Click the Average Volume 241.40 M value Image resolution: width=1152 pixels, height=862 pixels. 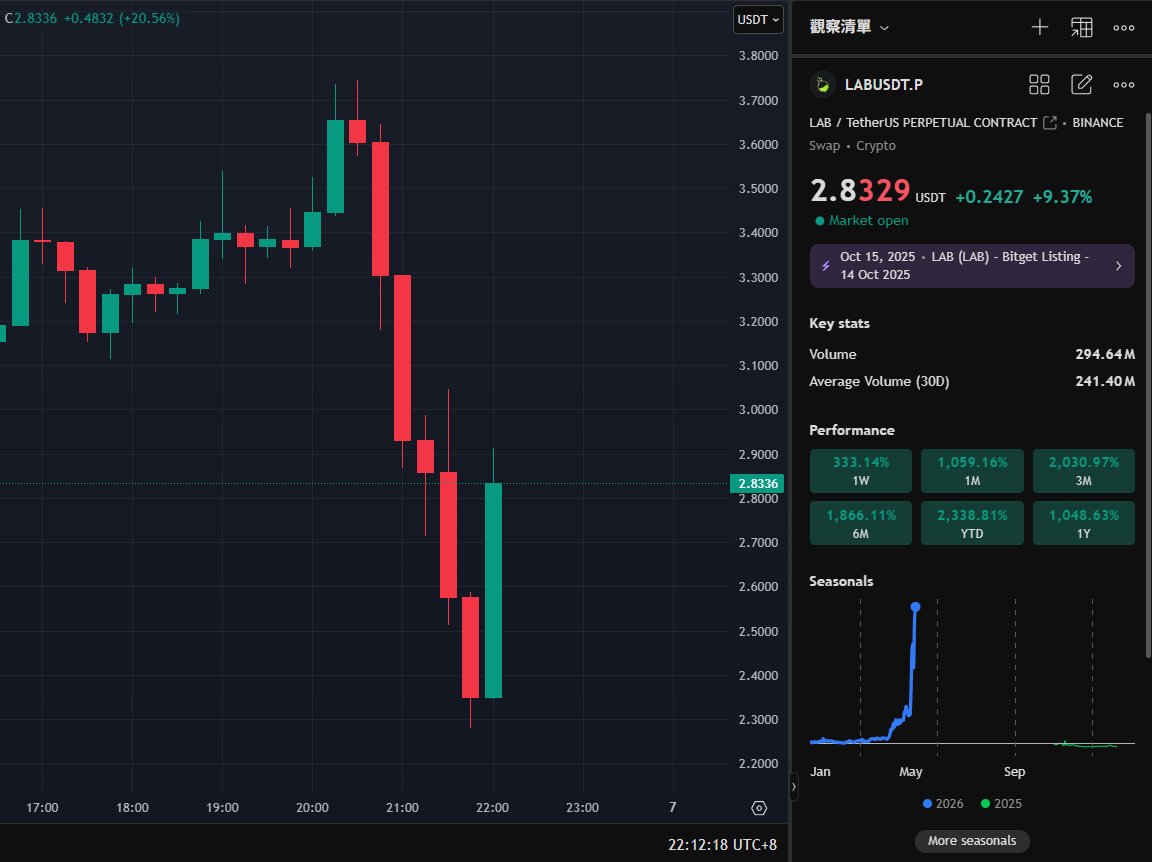pos(1105,381)
